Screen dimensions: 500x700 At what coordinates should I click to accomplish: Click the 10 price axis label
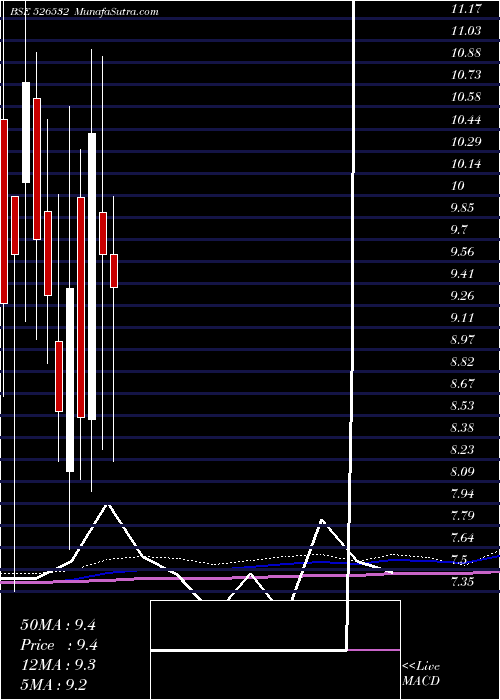(x=458, y=186)
